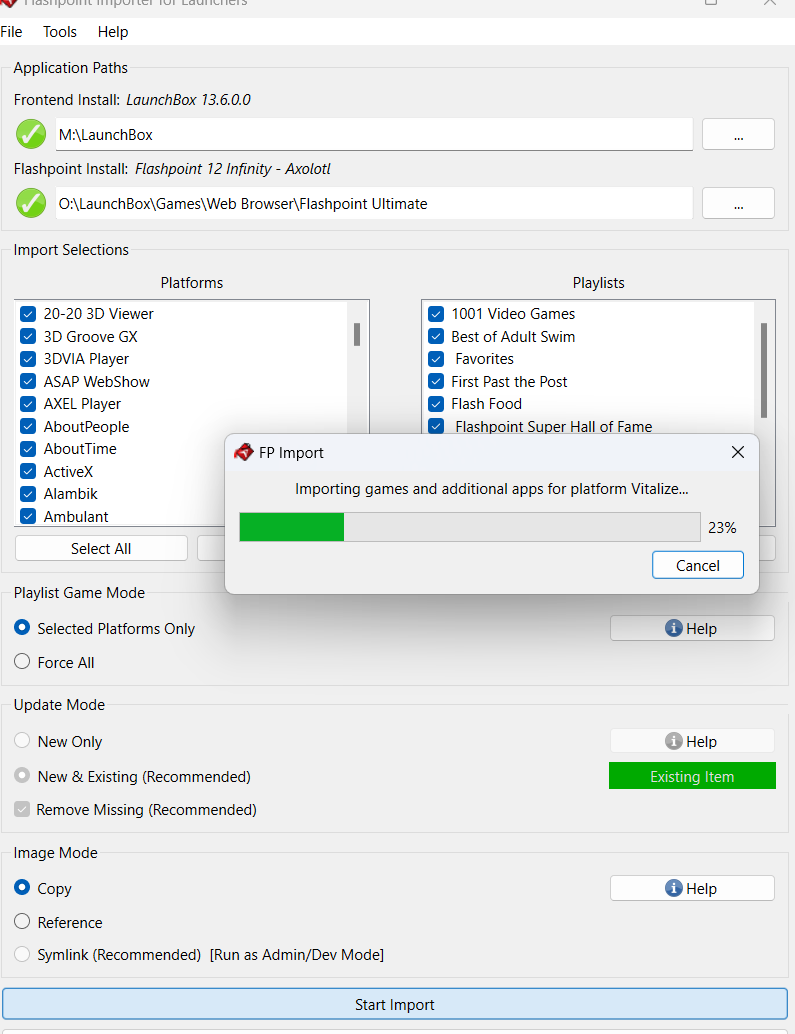Cancel the import in progress
Image resolution: width=795 pixels, height=1034 pixels.
697,565
